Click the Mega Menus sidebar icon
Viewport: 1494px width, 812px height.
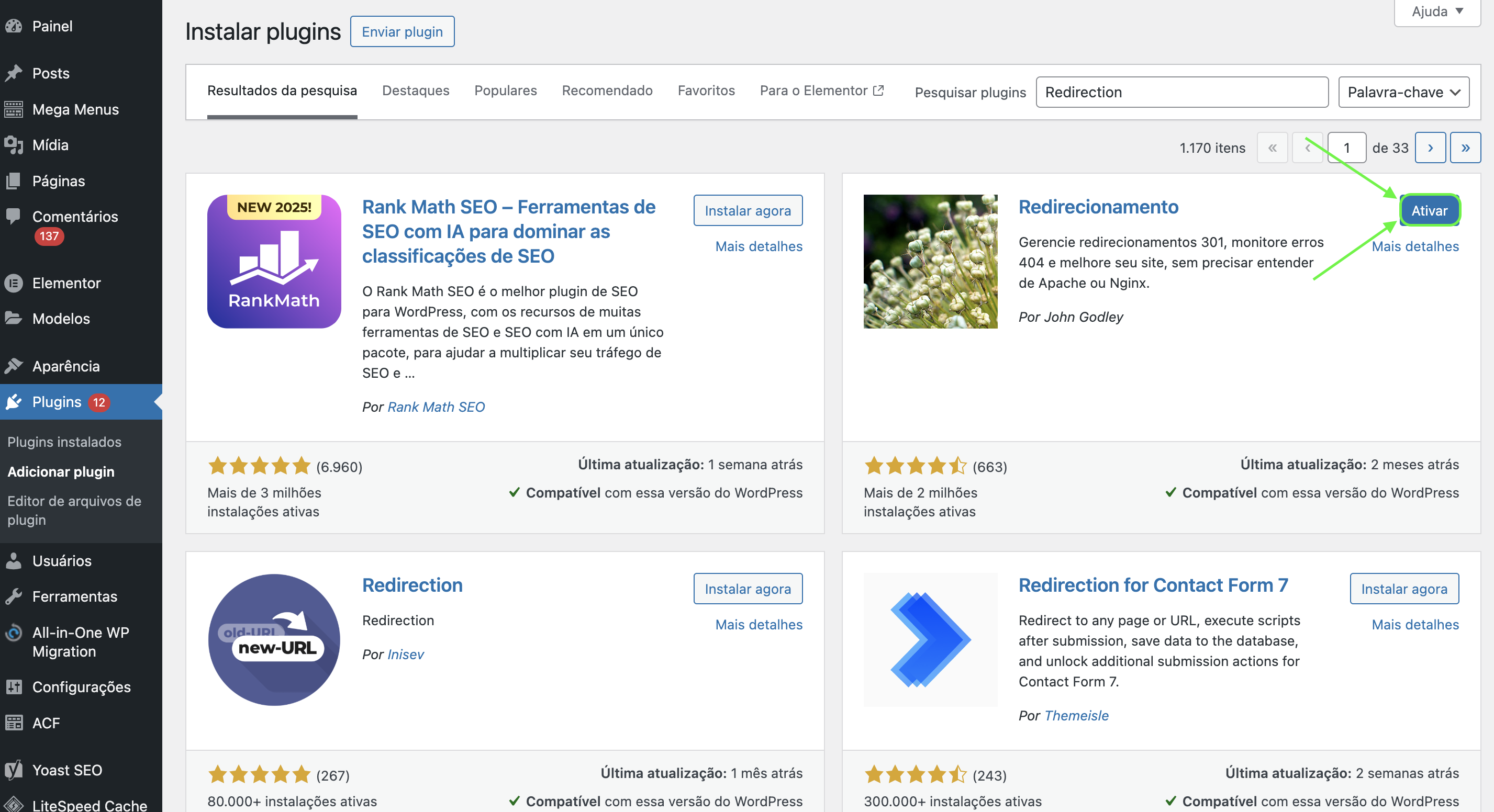13,109
